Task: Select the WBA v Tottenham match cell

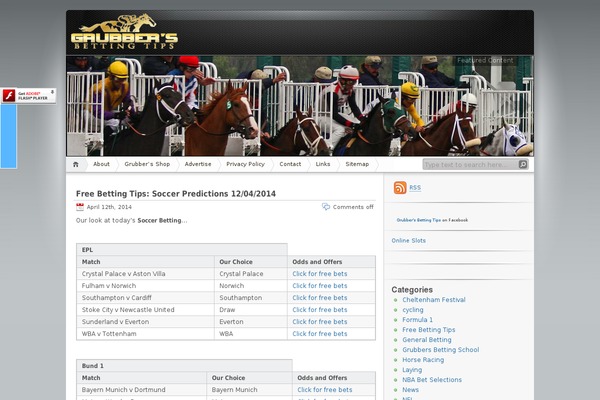Action: coord(145,334)
